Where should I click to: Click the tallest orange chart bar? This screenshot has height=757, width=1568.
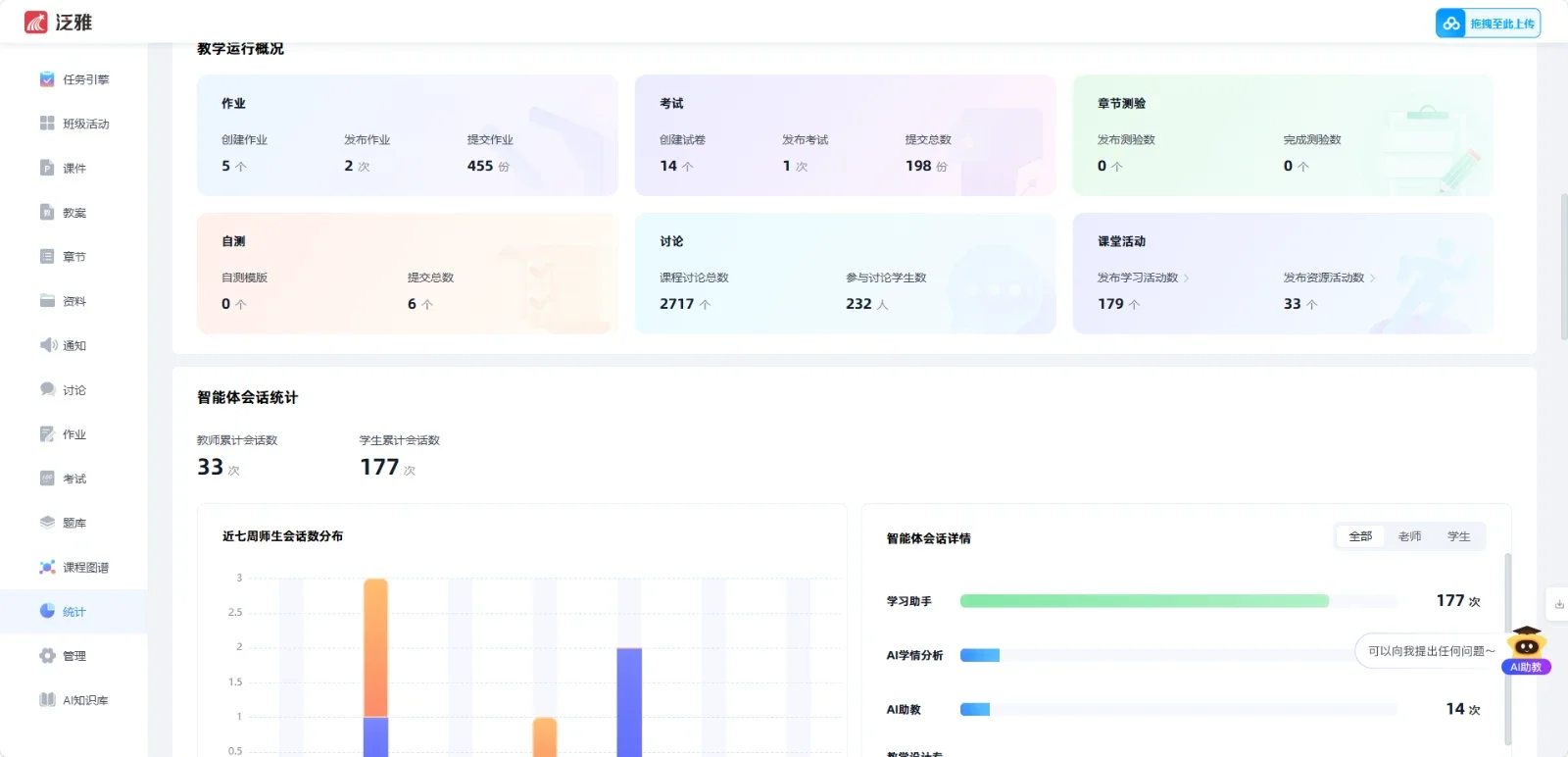(x=375, y=647)
